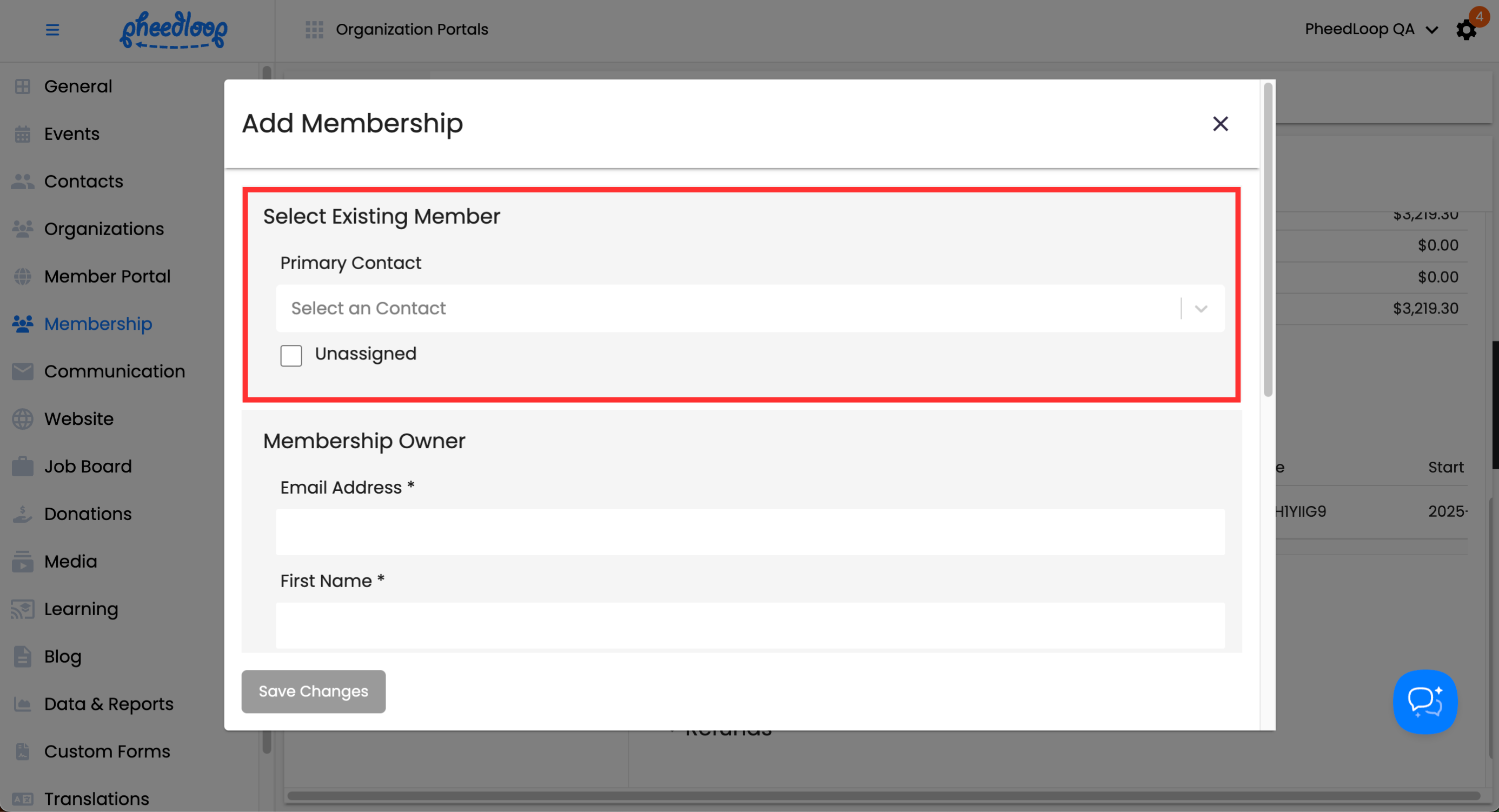Click the hamburger menu icon
The width and height of the screenshot is (1499, 812).
tap(52, 30)
